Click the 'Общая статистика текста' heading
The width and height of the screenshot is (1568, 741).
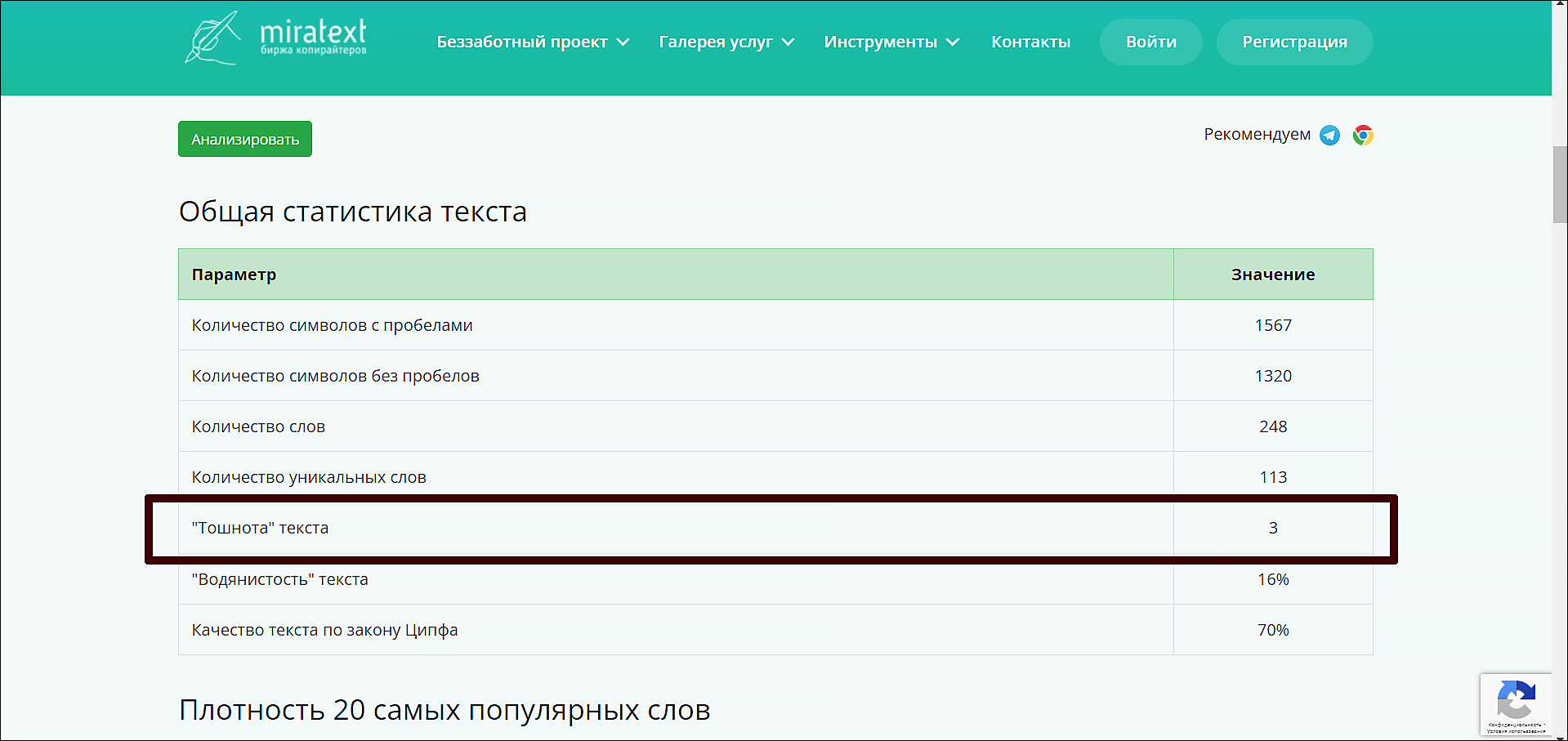point(353,212)
